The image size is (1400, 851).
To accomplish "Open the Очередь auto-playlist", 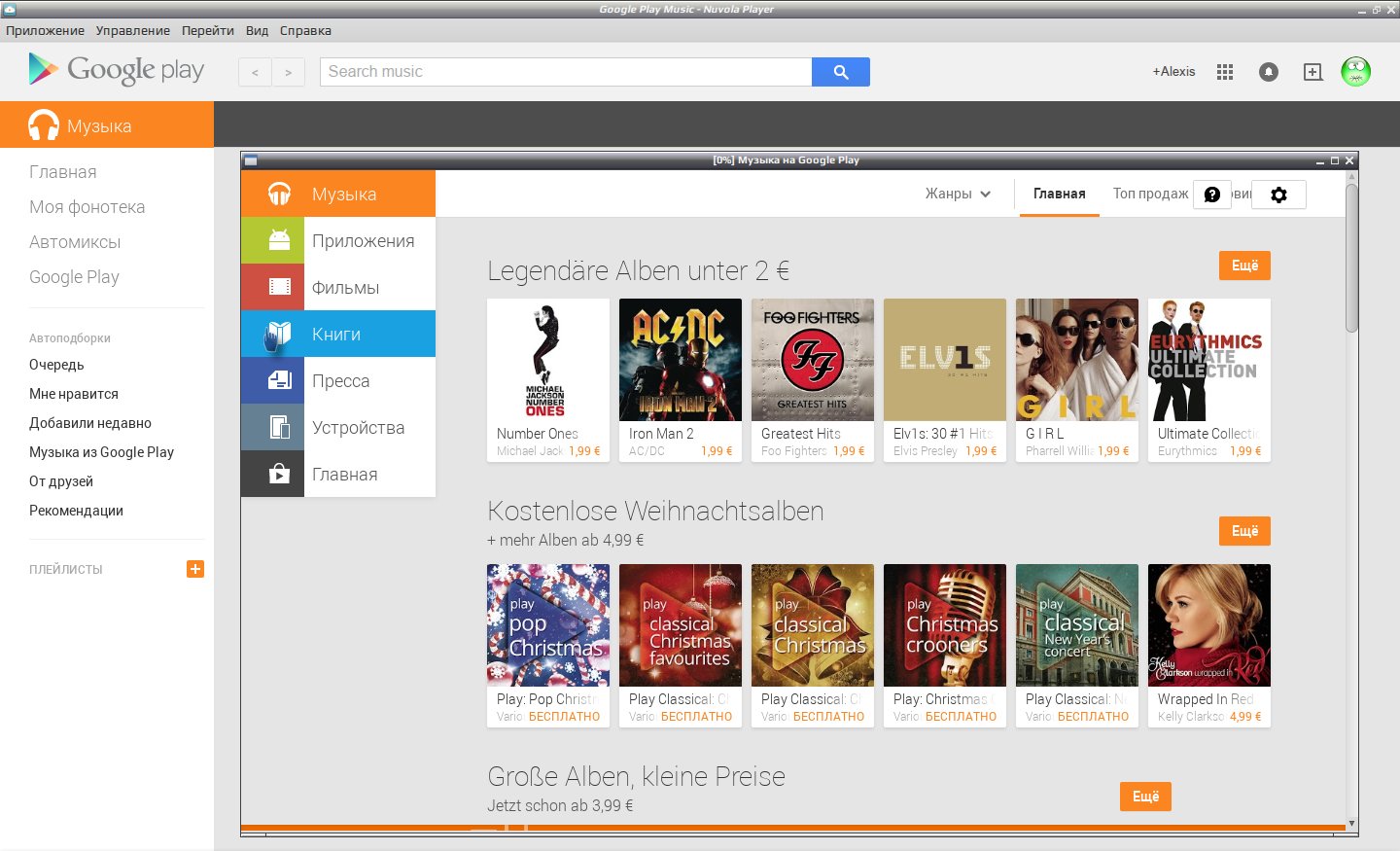I will click(56, 365).
